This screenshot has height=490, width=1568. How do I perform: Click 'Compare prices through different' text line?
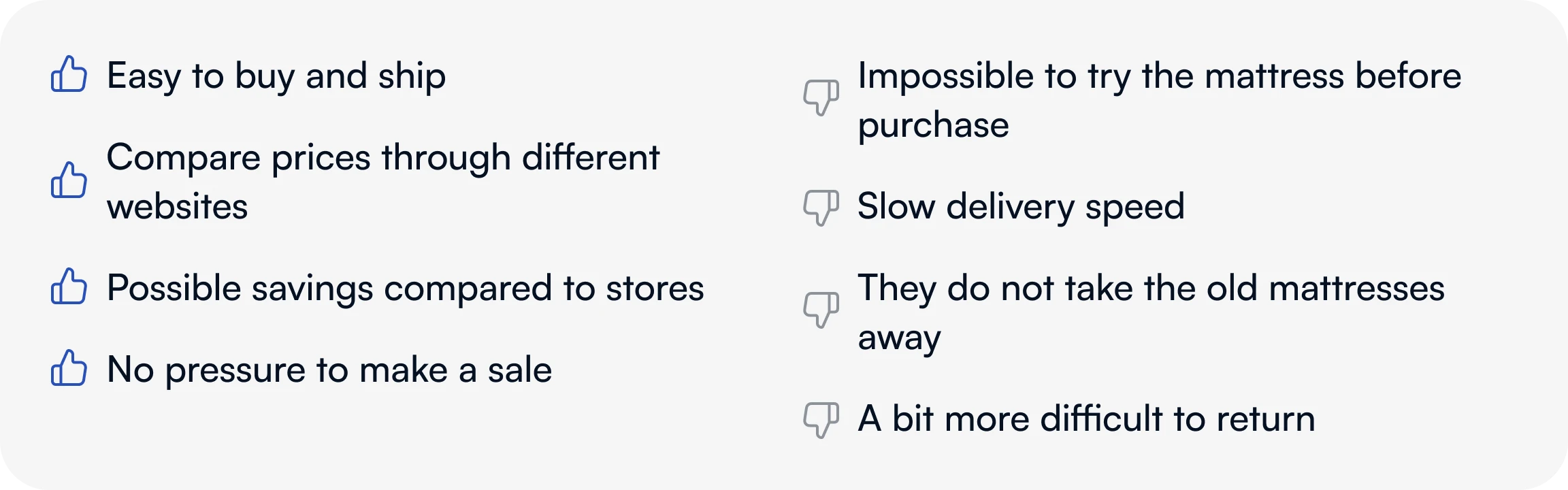click(383, 158)
